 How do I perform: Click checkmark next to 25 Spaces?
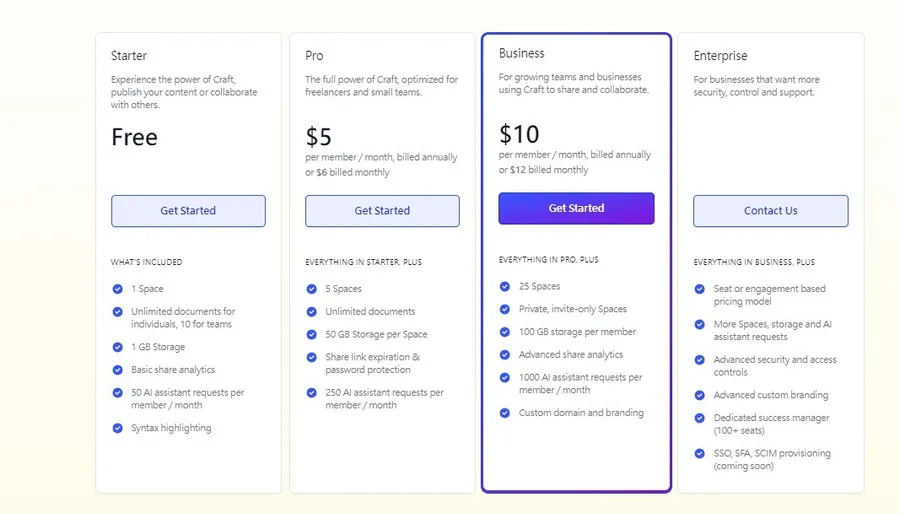point(505,286)
